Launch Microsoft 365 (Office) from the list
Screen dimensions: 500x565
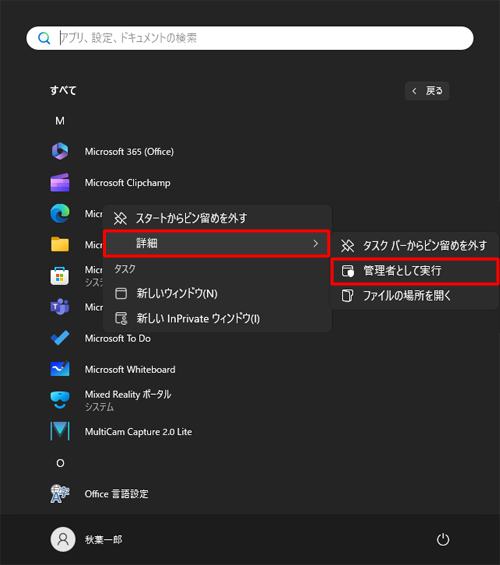point(129,151)
